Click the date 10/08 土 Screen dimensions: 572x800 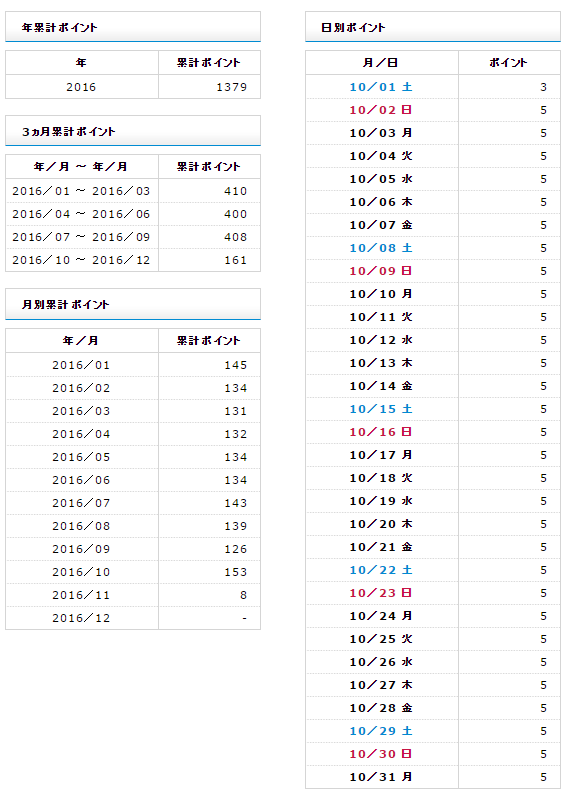381,247
